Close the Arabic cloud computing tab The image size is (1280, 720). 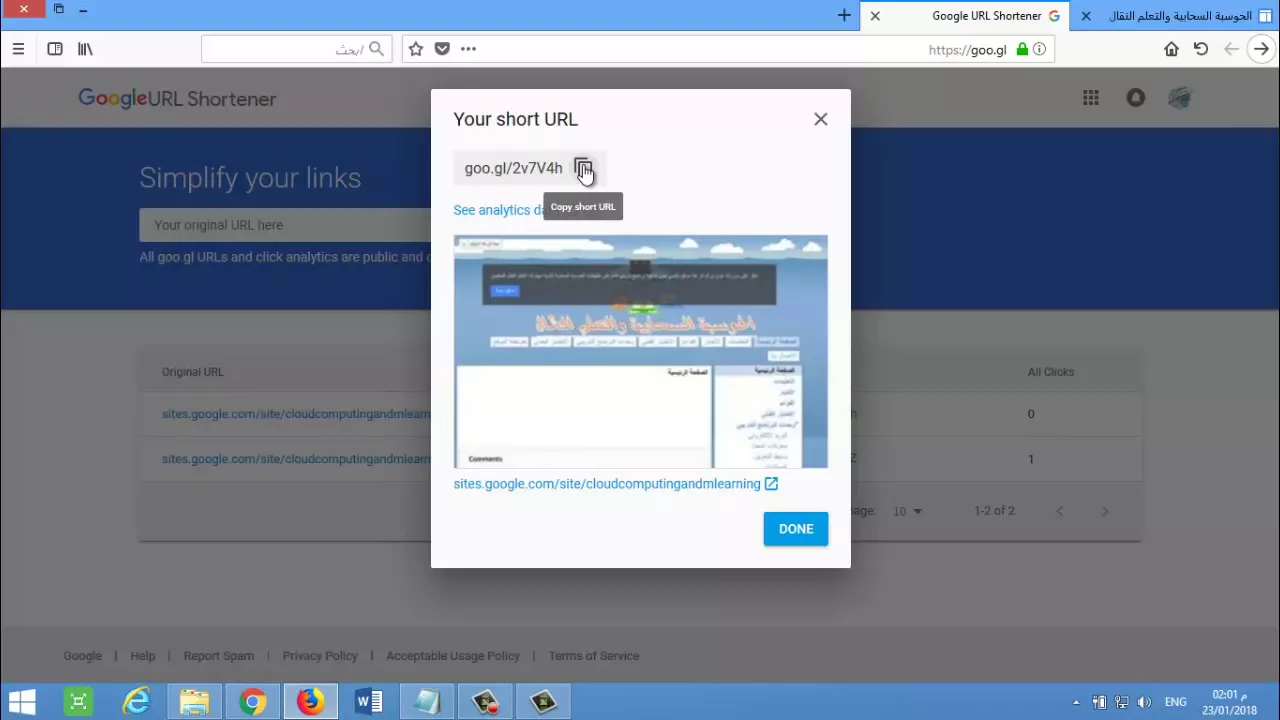click(1086, 16)
